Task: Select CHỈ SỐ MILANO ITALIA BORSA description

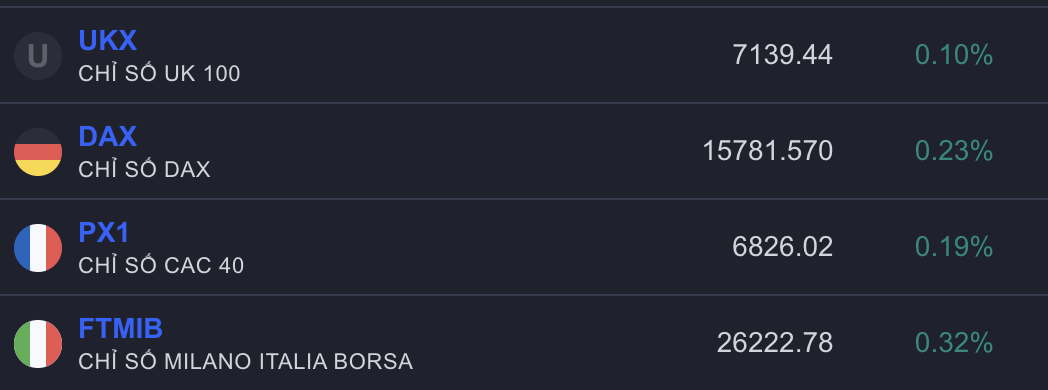Action: 245,361
